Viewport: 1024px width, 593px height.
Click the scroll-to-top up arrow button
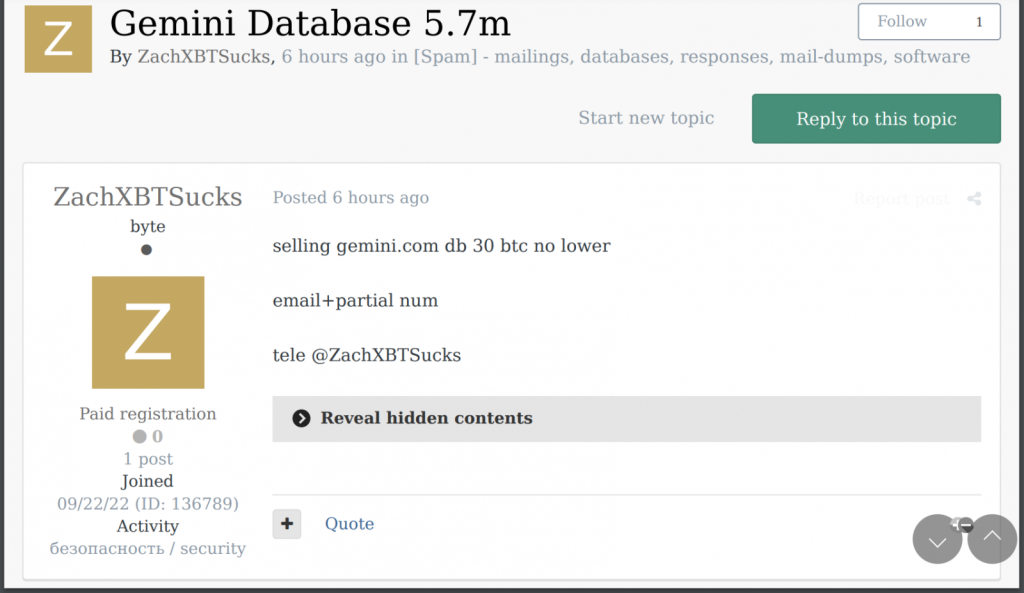(991, 539)
